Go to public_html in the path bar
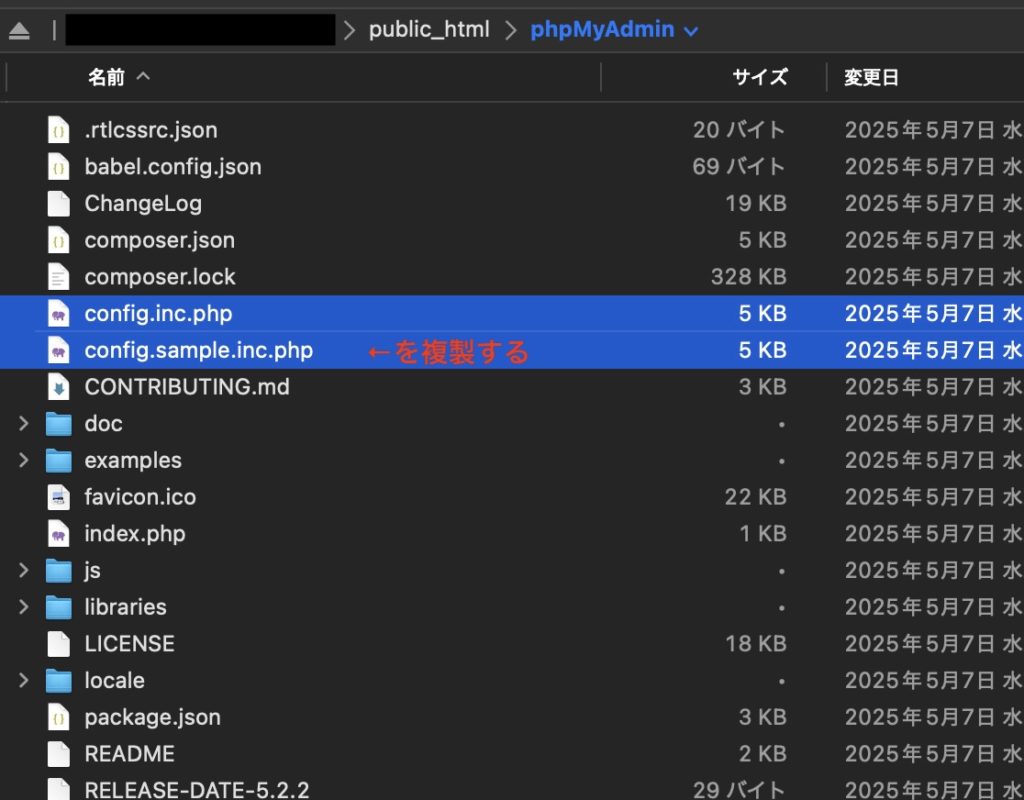 click(x=429, y=30)
